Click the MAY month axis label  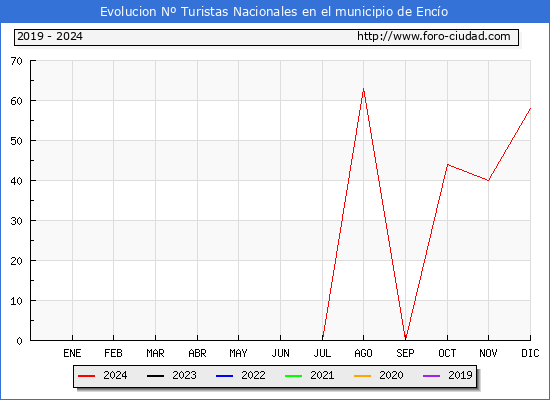[x=239, y=353]
